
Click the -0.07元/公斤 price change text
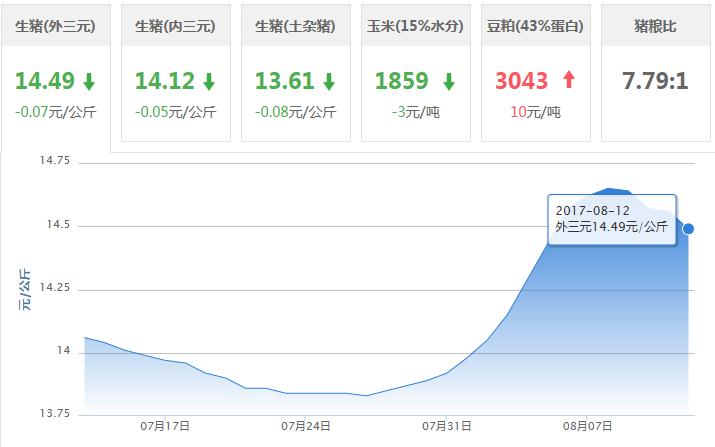[56, 112]
